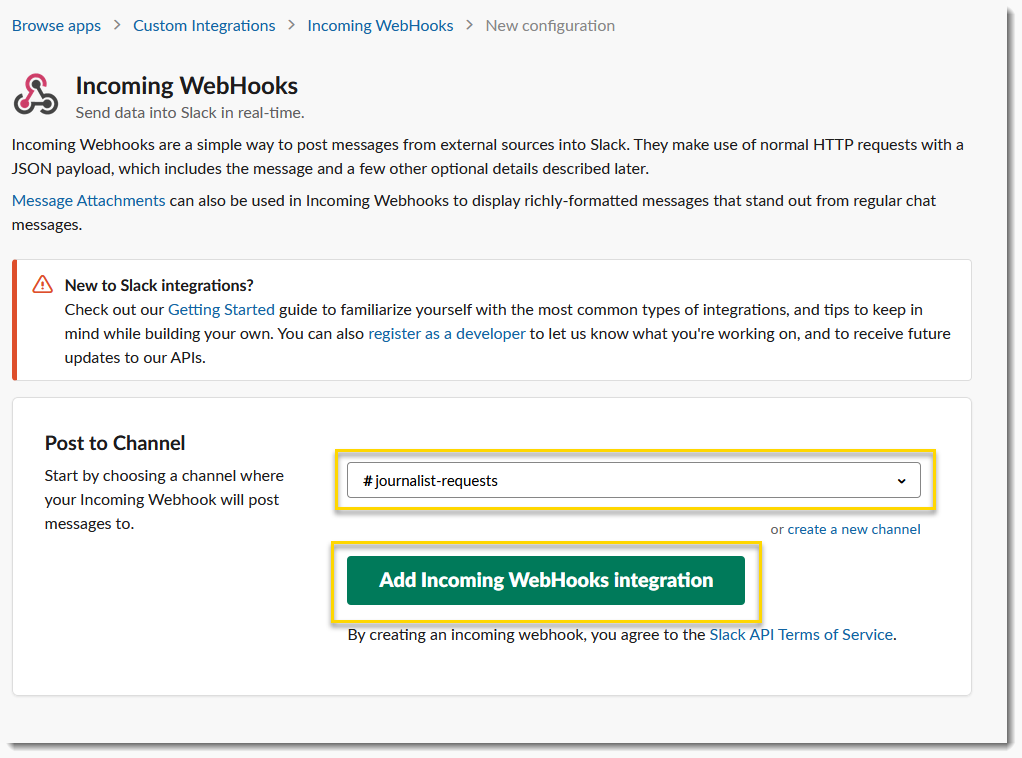Go to Custom Integrations breadcrumb
The height and width of the screenshot is (758, 1022).
coord(204,25)
